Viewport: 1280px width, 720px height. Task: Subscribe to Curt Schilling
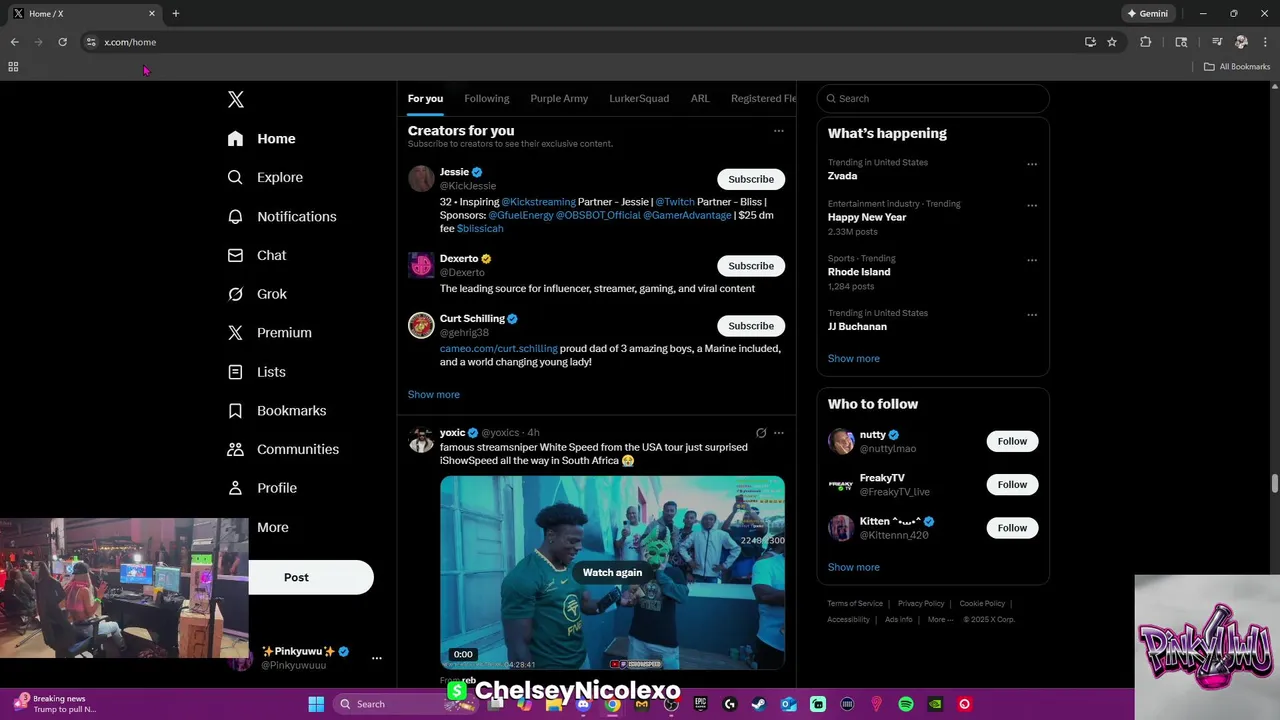pos(751,326)
